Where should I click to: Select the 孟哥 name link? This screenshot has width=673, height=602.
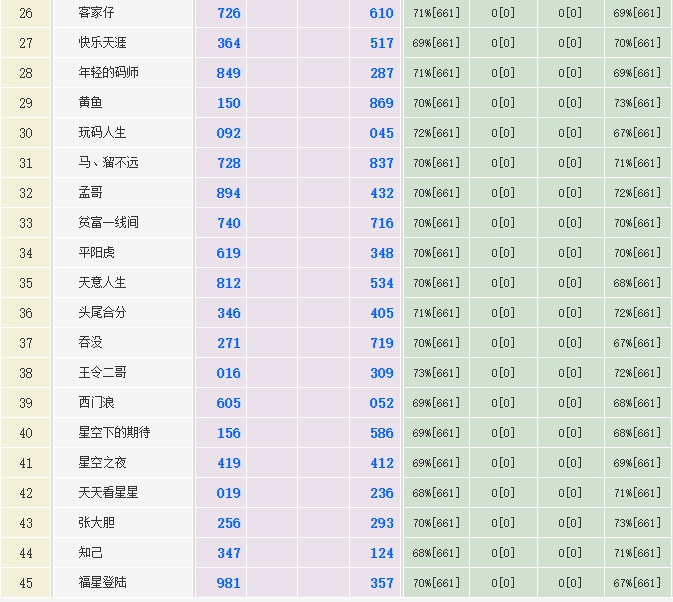90,193
